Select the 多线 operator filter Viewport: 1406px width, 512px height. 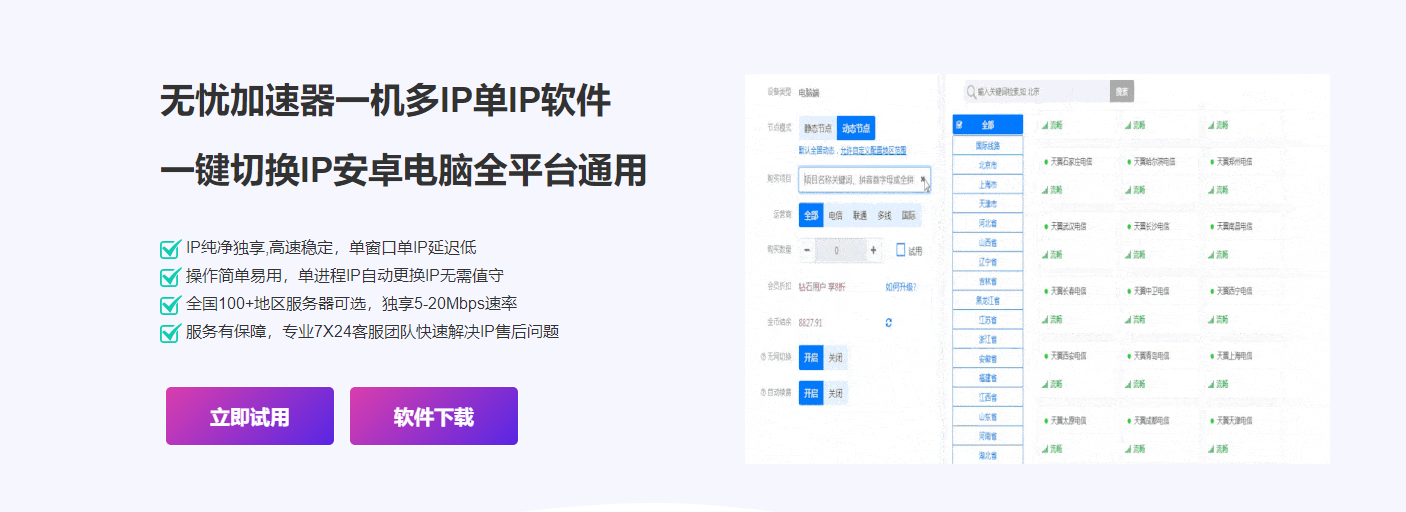click(x=884, y=215)
